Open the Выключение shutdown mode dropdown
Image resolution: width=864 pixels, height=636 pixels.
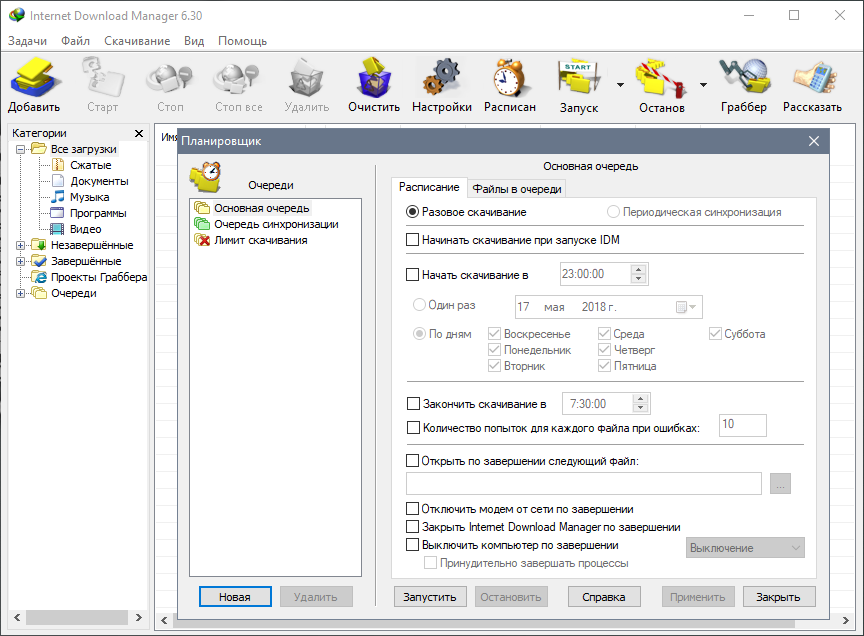pyautogui.click(x=745, y=548)
